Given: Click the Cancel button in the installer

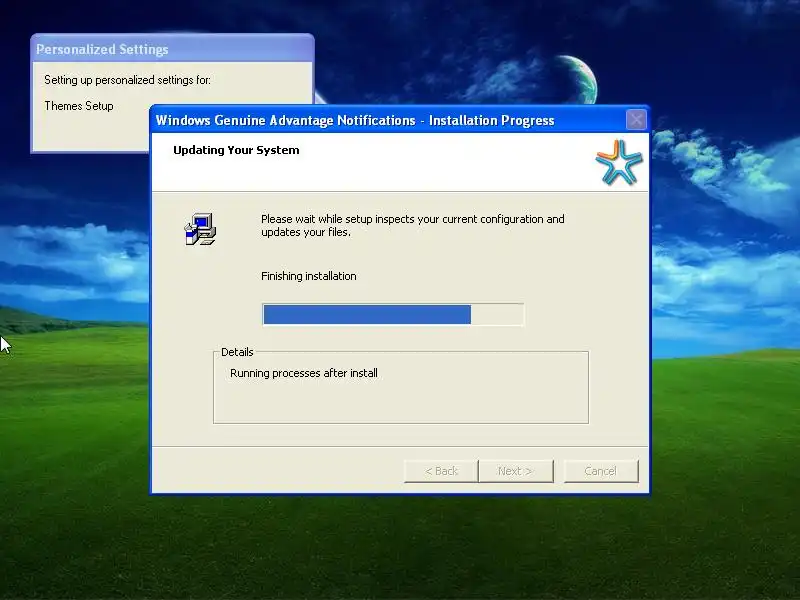Looking at the screenshot, I should [x=601, y=471].
